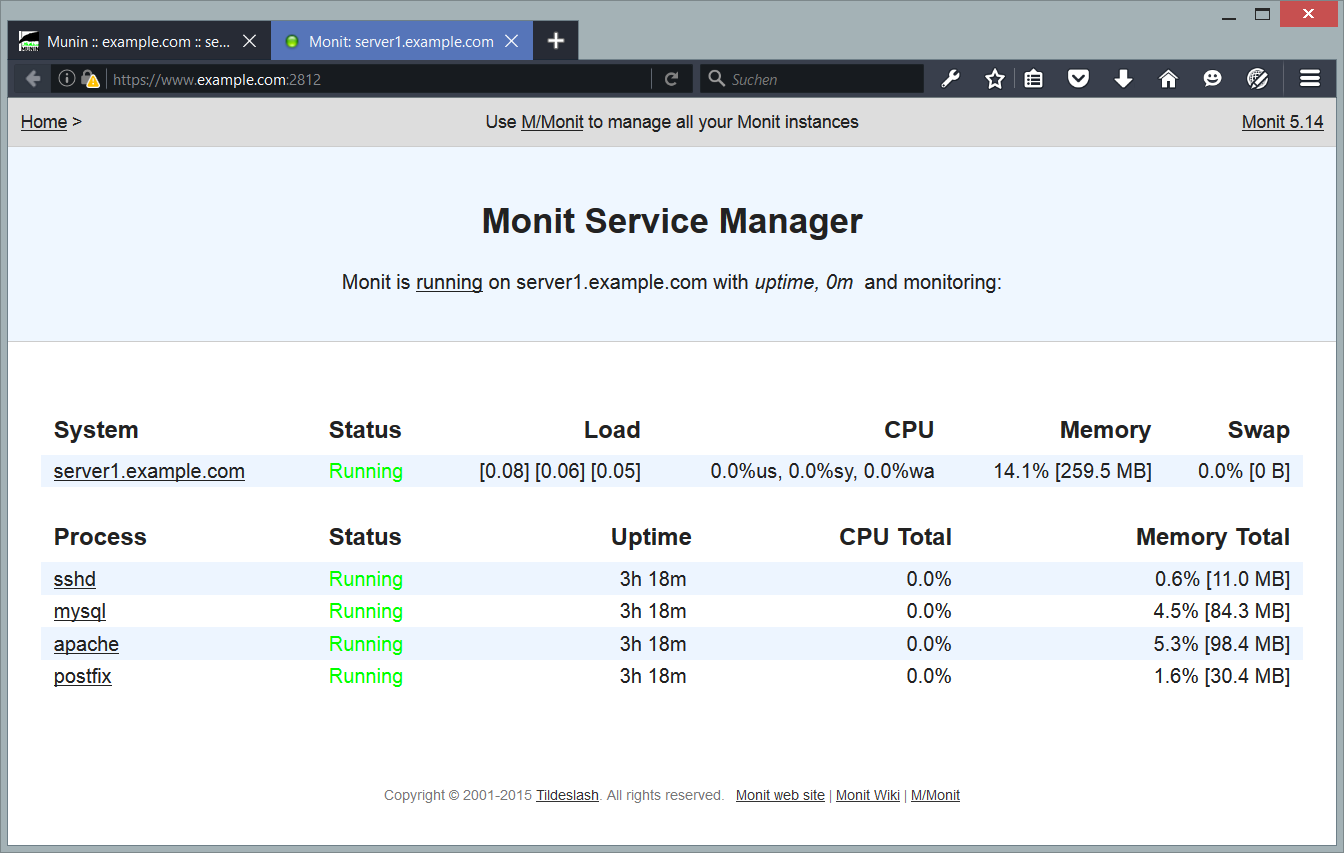
Task: Click CPU value 0.0%us, 0.0%sy, 0.0%wa
Action: (823, 471)
